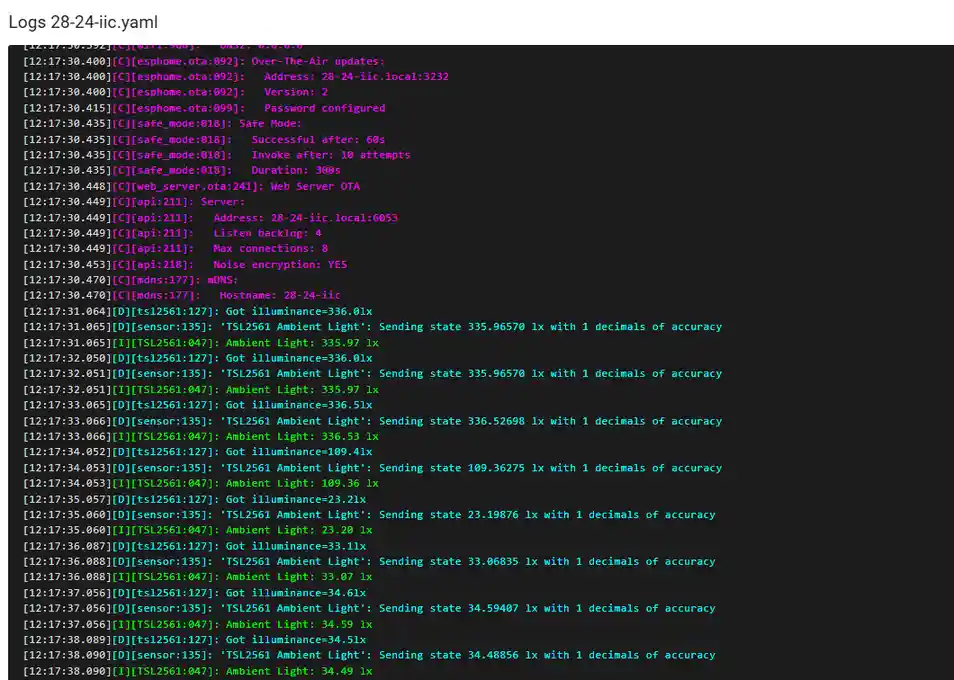Select the "Invoke after: 10 attempts" line
This screenshot has width=954, height=680.
tap(330, 155)
